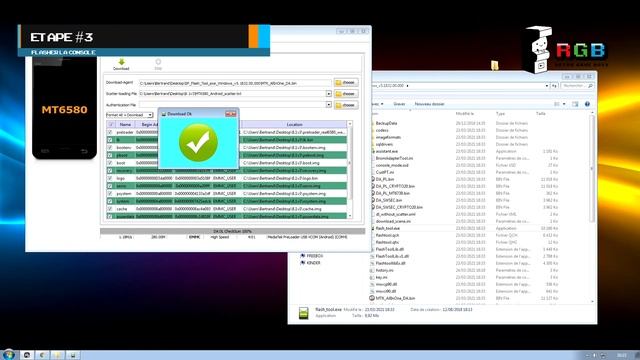Screen dimensions: 640x360
Task: Toggle the logo partition checkbox
Action: click(110, 178)
